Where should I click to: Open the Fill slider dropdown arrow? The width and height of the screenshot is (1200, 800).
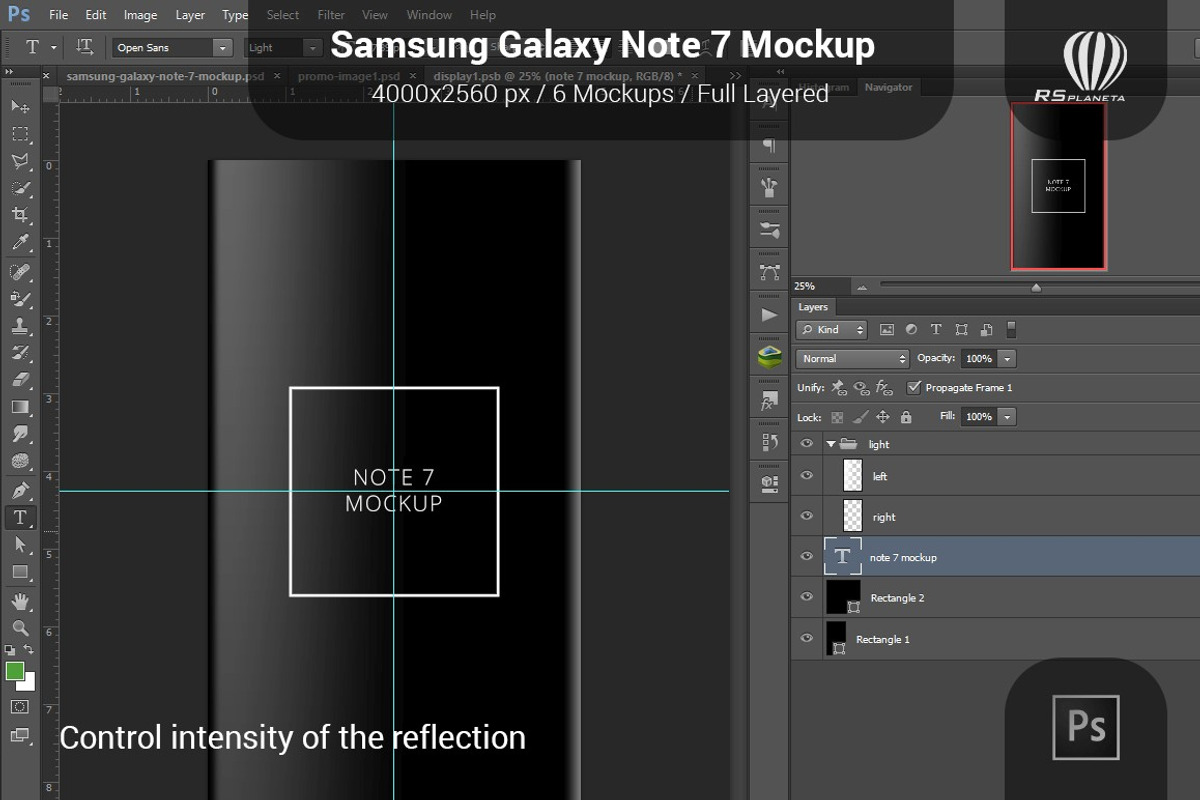(1007, 416)
